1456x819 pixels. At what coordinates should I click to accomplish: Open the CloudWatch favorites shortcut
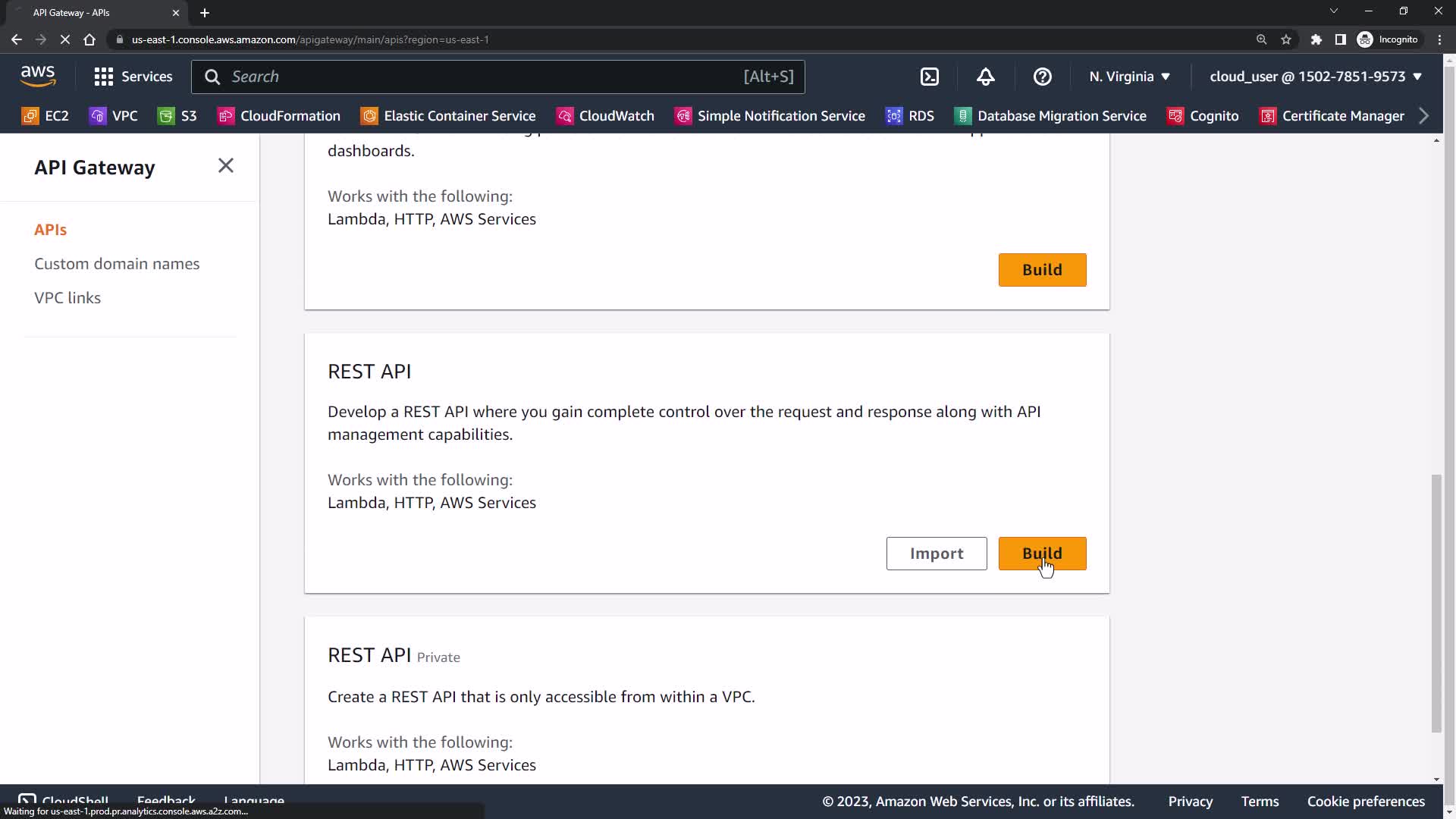click(x=605, y=116)
